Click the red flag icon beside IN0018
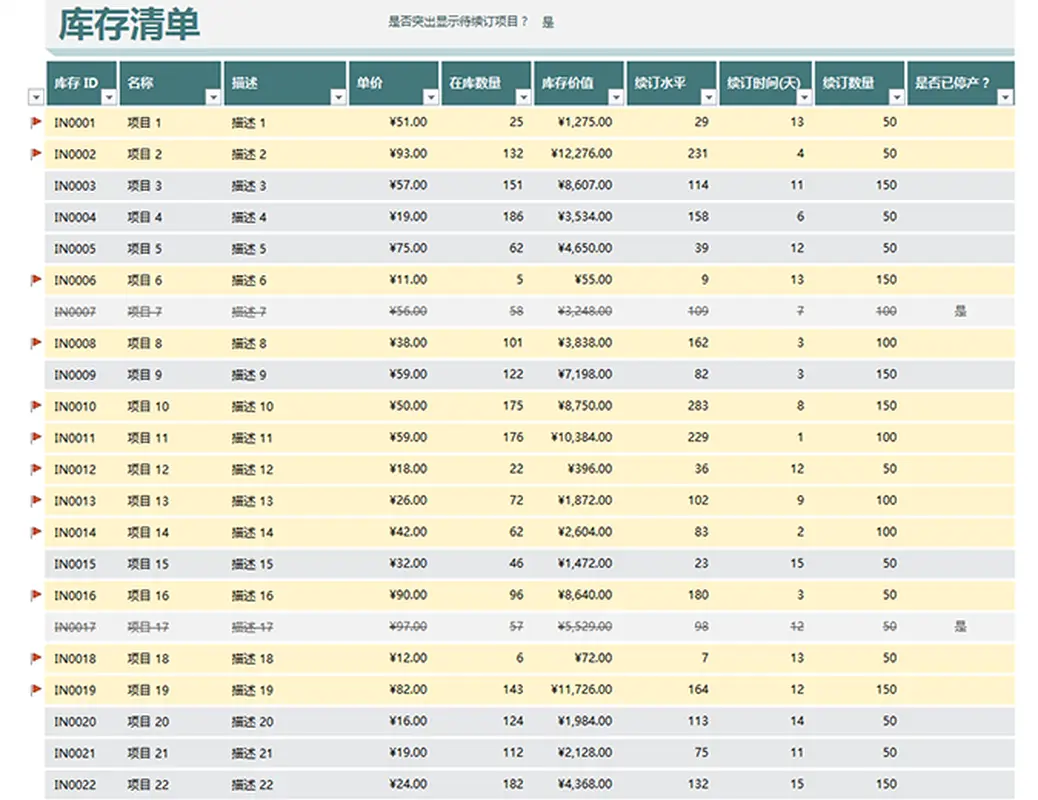This screenshot has width=1038, height=800. point(36,658)
